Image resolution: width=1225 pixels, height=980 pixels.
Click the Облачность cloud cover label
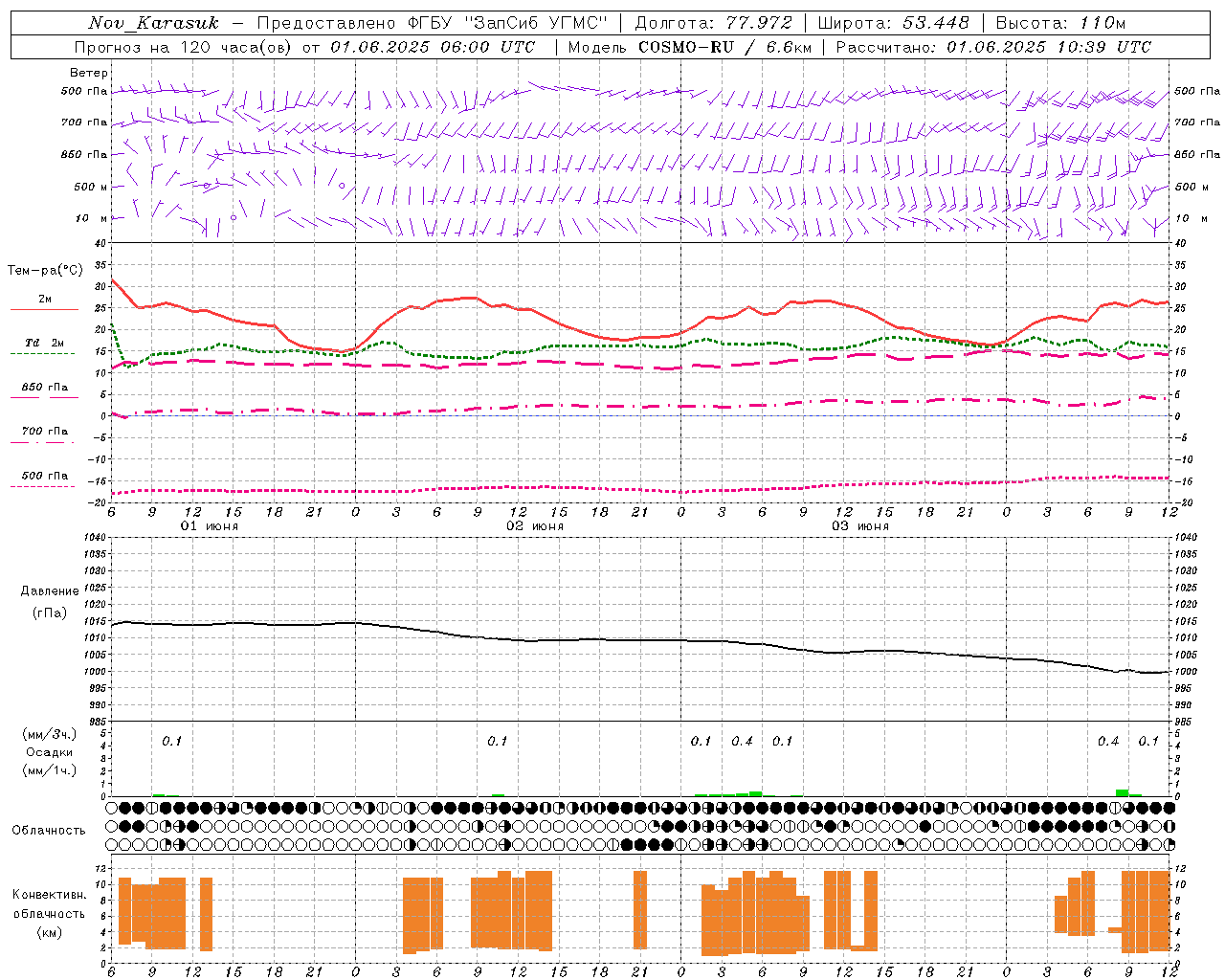pos(49,830)
